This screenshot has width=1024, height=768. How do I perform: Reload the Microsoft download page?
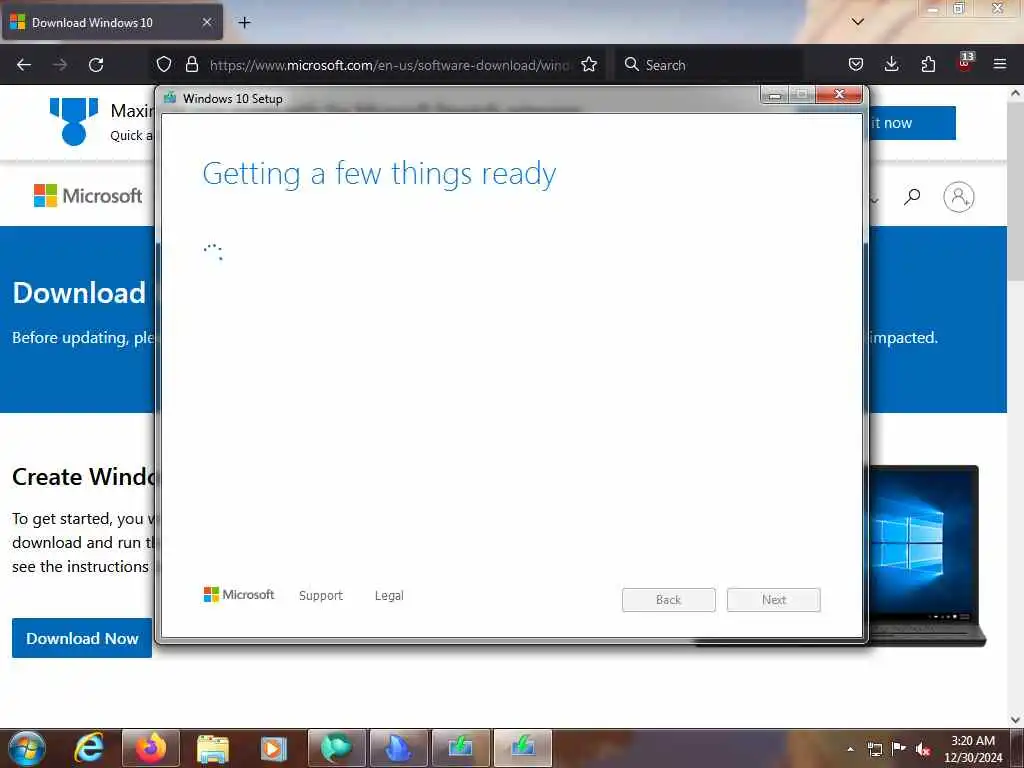pyautogui.click(x=96, y=65)
